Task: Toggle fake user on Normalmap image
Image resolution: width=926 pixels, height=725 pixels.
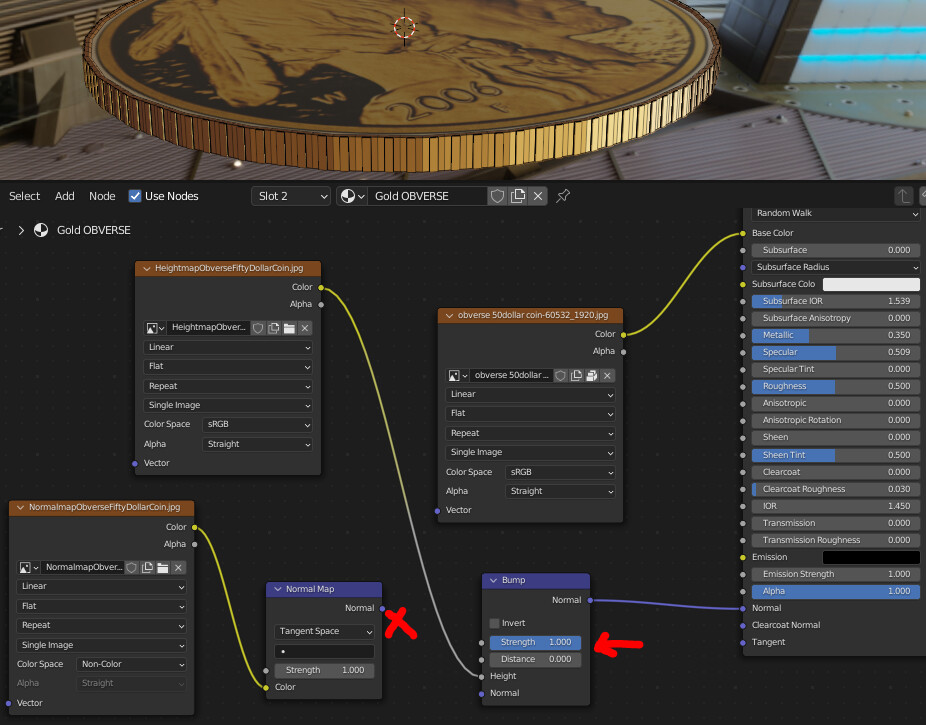Action: pos(132,567)
